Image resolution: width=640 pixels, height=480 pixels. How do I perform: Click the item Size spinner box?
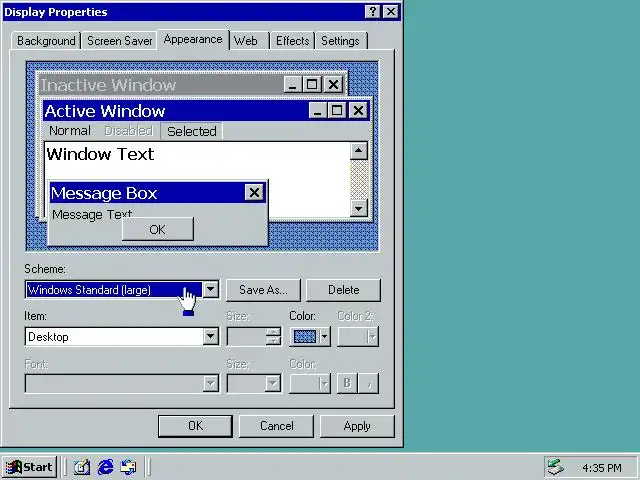coord(254,337)
